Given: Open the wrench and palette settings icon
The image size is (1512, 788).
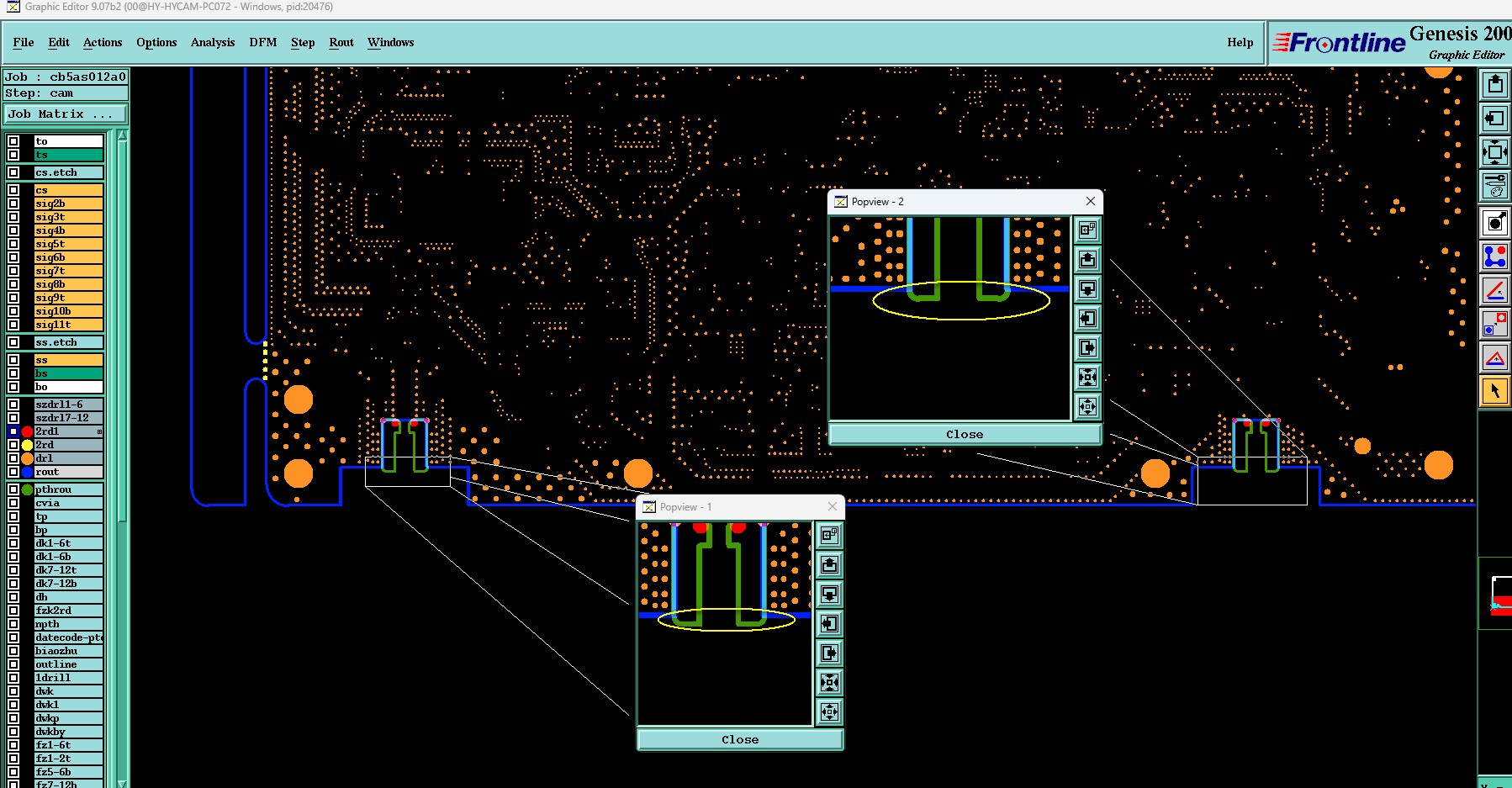Looking at the screenshot, I should 1495,186.
